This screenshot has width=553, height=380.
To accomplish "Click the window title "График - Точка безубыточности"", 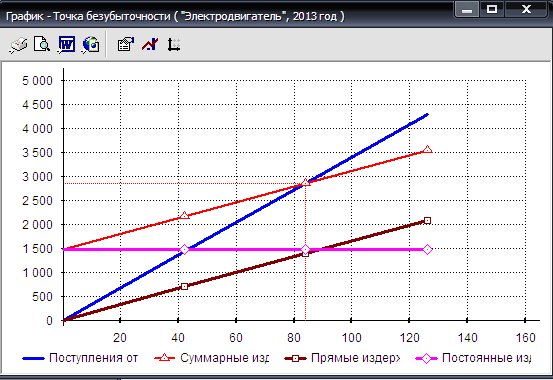I will pos(89,16).
